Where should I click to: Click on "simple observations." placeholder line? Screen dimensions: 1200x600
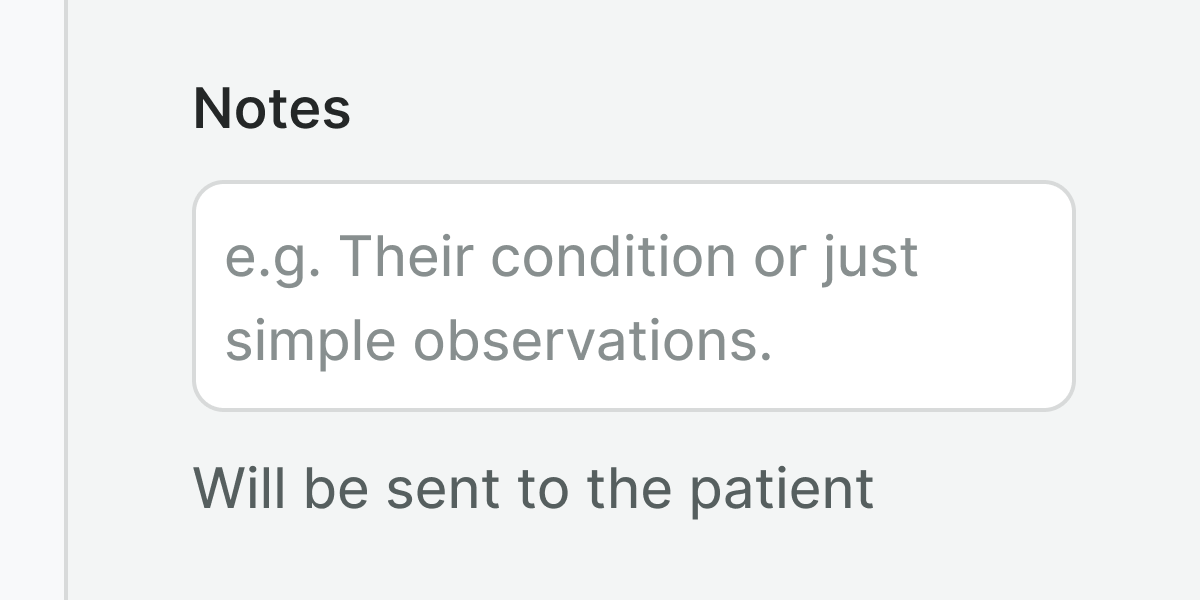499,341
